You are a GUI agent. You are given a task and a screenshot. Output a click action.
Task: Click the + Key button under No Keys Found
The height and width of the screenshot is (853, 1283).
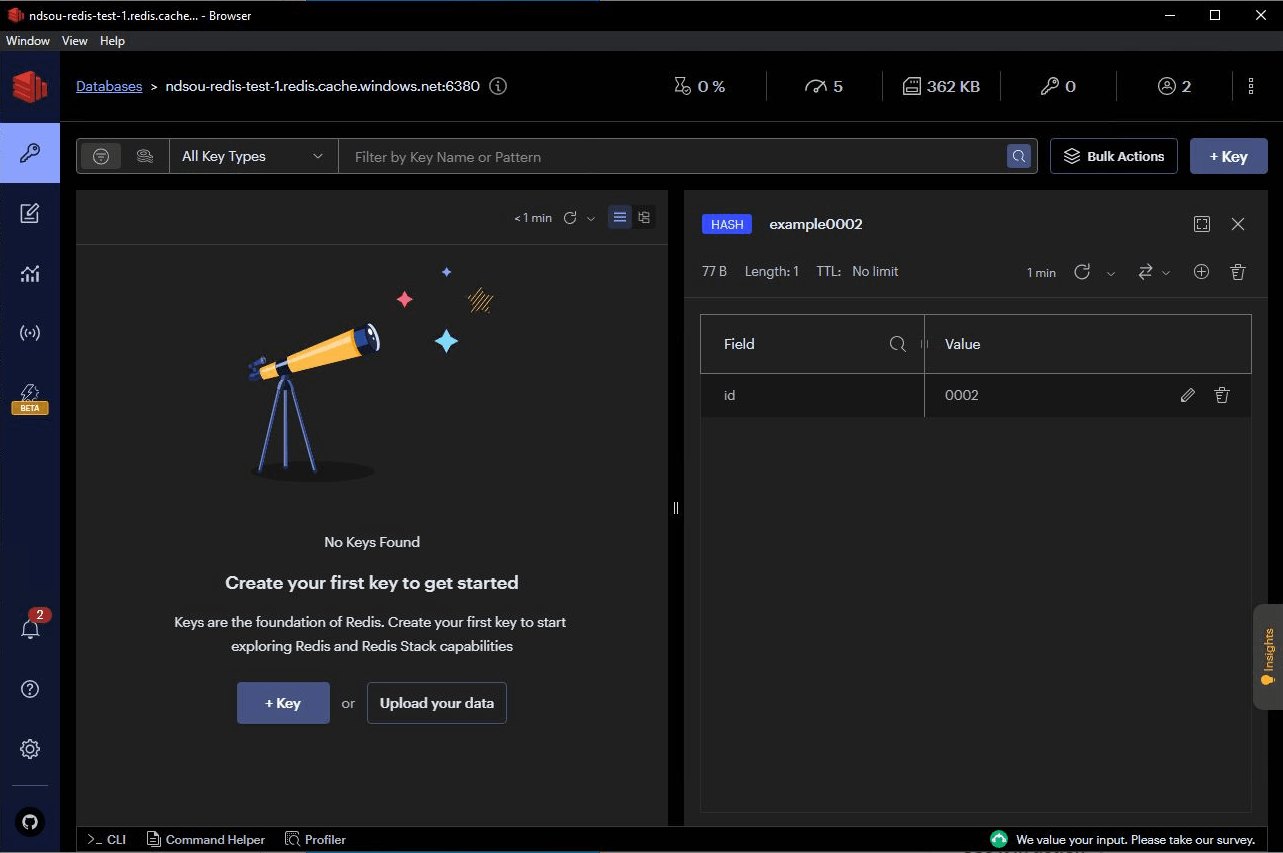pos(283,703)
